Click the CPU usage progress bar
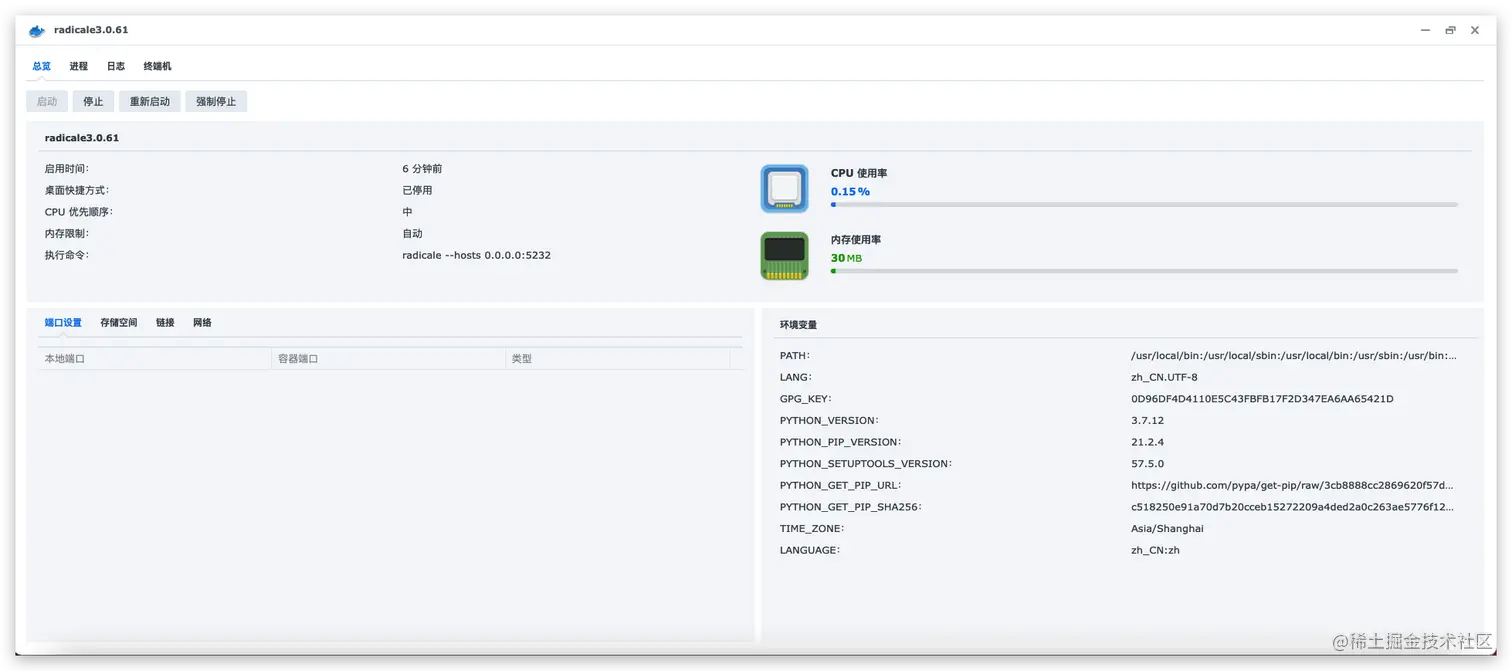Viewport: 1512px width, 671px height. pyautogui.click(x=1144, y=205)
